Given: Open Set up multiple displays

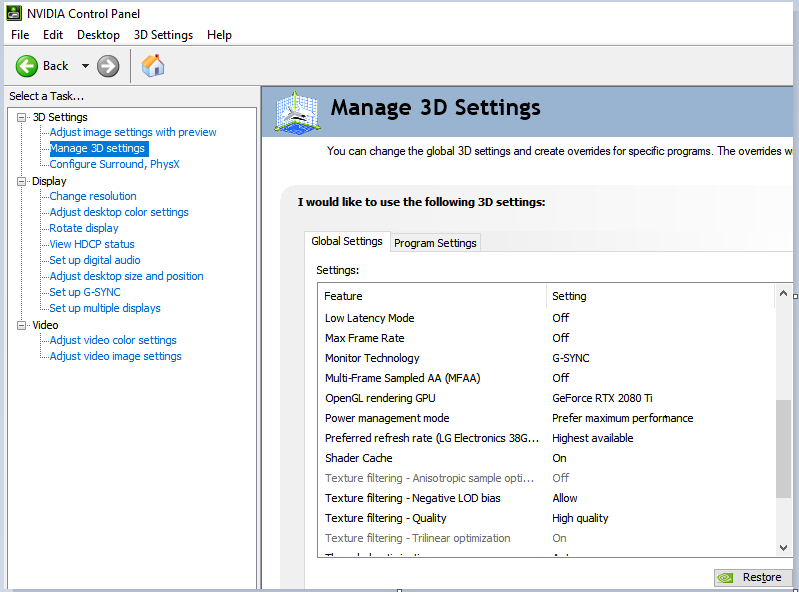Looking at the screenshot, I should pos(105,308).
